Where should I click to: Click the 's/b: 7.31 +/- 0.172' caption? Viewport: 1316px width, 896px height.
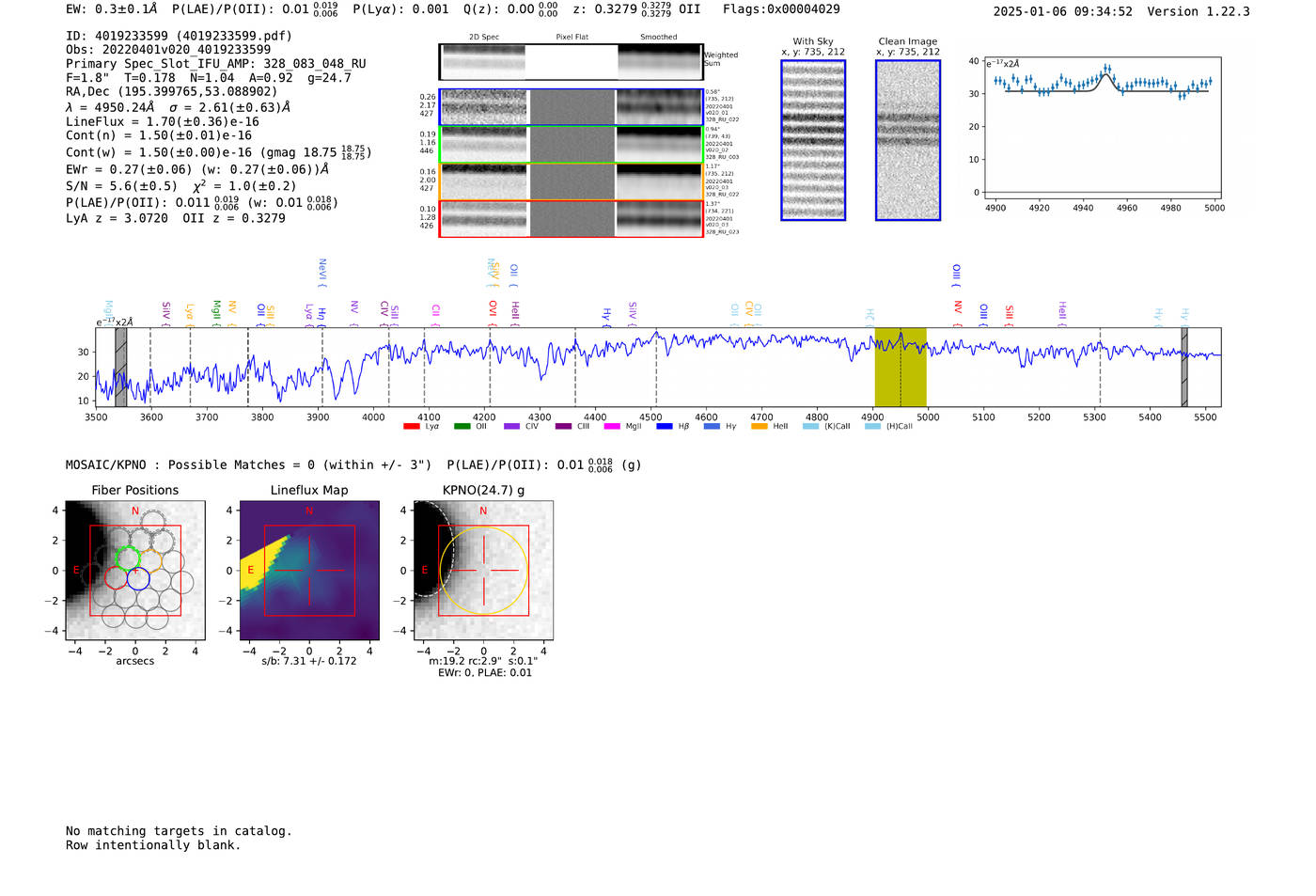tap(309, 661)
